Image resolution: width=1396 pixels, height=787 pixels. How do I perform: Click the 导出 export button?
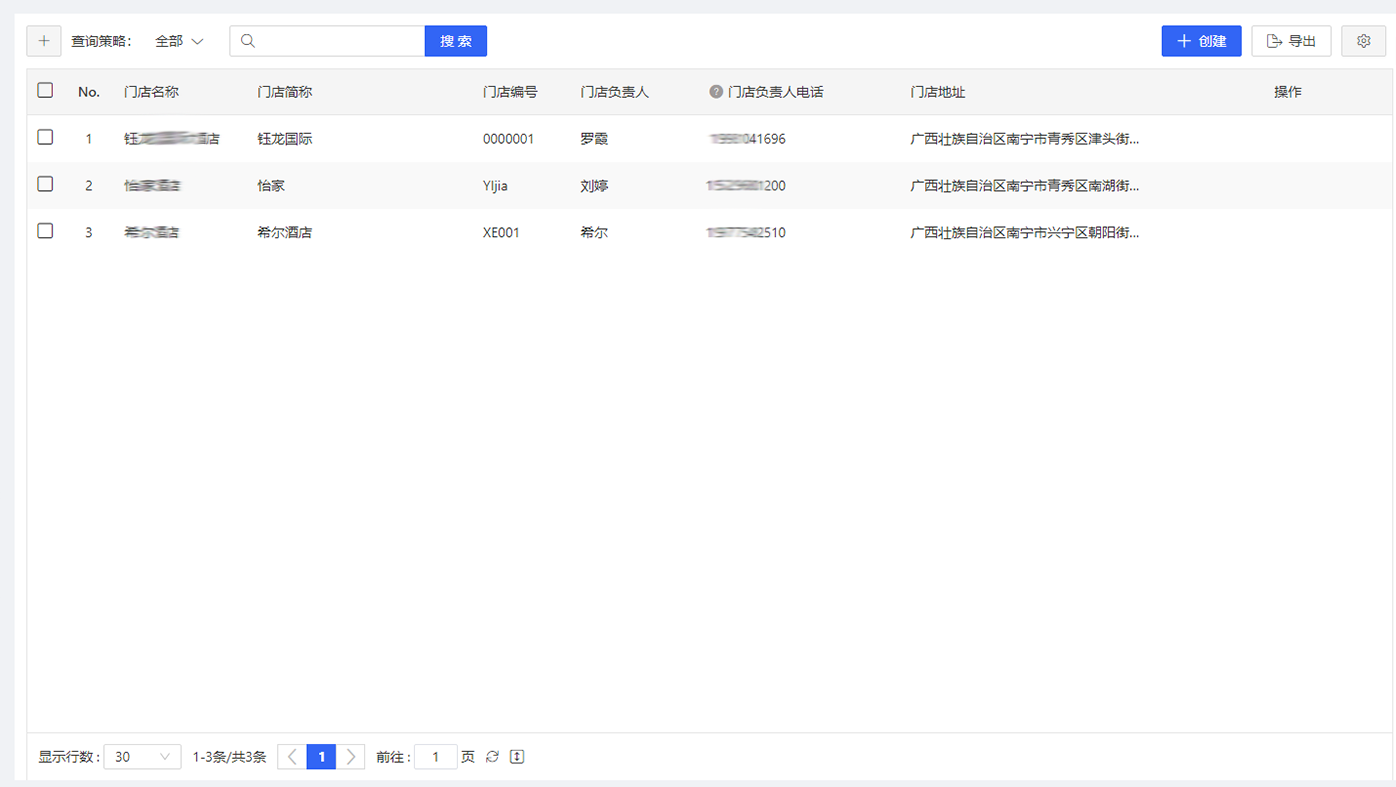coord(1291,41)
